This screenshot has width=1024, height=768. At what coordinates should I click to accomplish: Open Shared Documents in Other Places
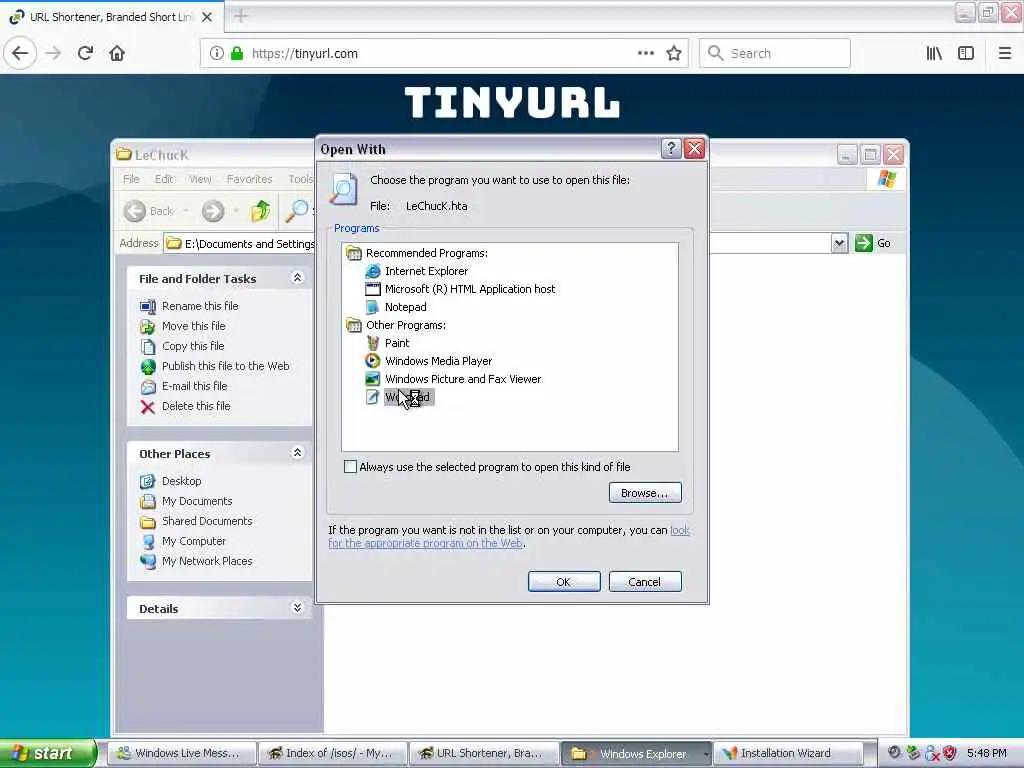coord(207,521)
